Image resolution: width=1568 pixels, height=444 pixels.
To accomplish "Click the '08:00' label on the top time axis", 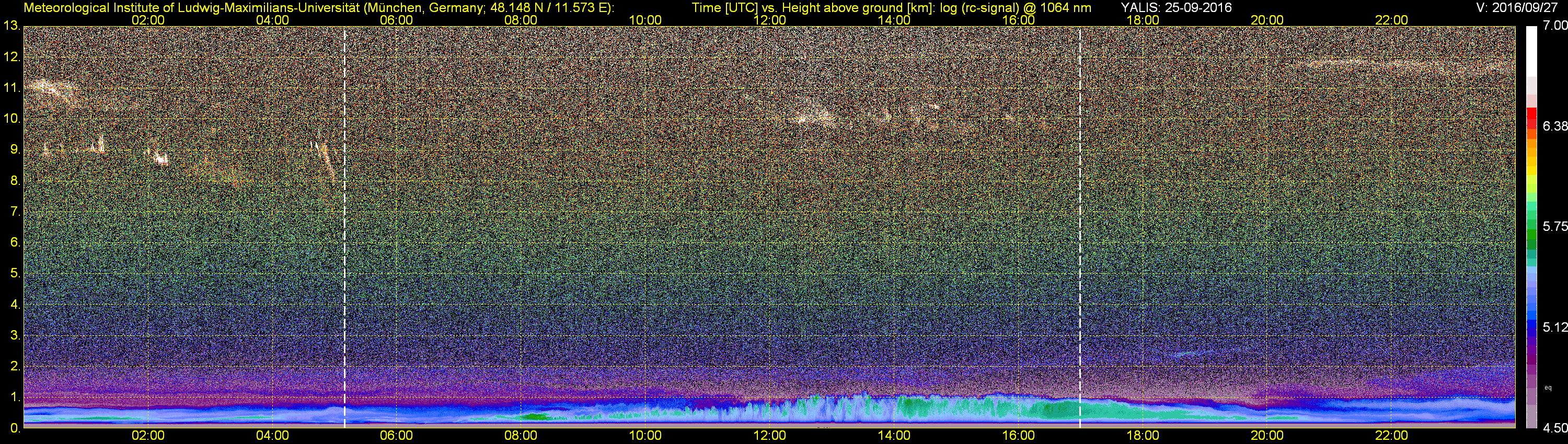I will pyautogui.click(x=521, y=20).
